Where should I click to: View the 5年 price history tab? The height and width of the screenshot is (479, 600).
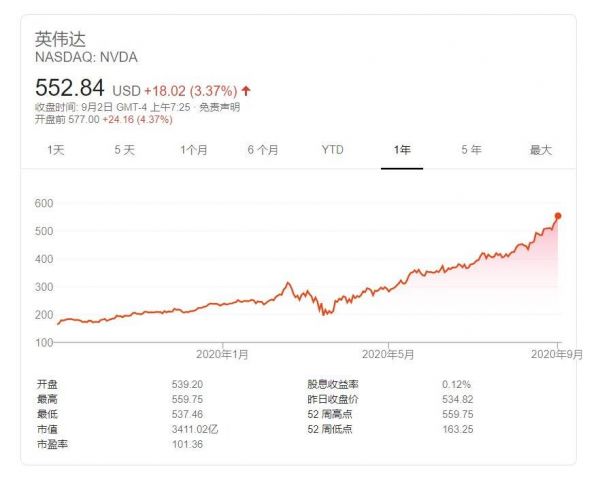pyautogui.click(x=471, y=150)
